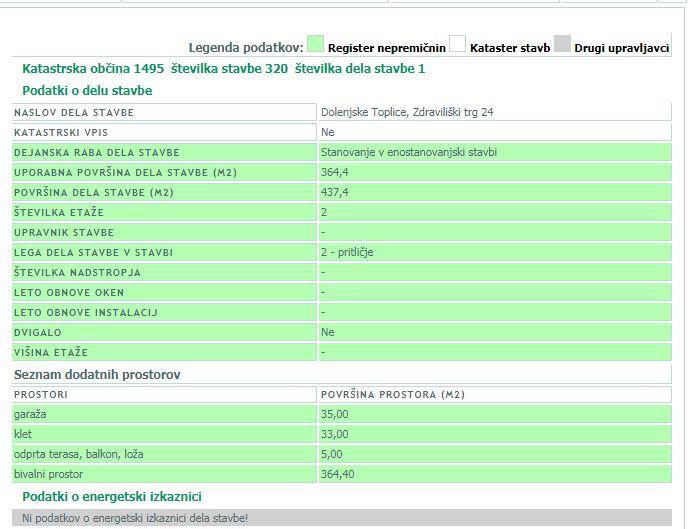Image resolution: width=688 pixels, height=529 pixels.
Task: Select the Številka etaže value 2
Action: pyautogui.click(x=324, y=212)
